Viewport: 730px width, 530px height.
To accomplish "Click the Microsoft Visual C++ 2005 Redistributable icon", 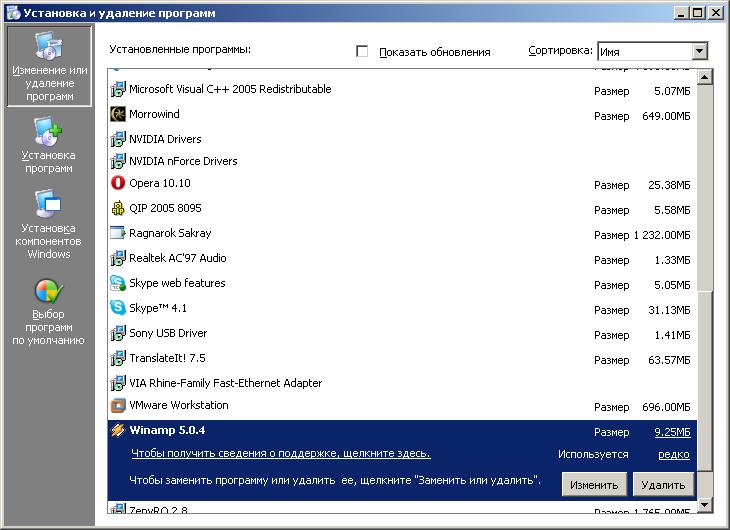I will coord(118,89).
